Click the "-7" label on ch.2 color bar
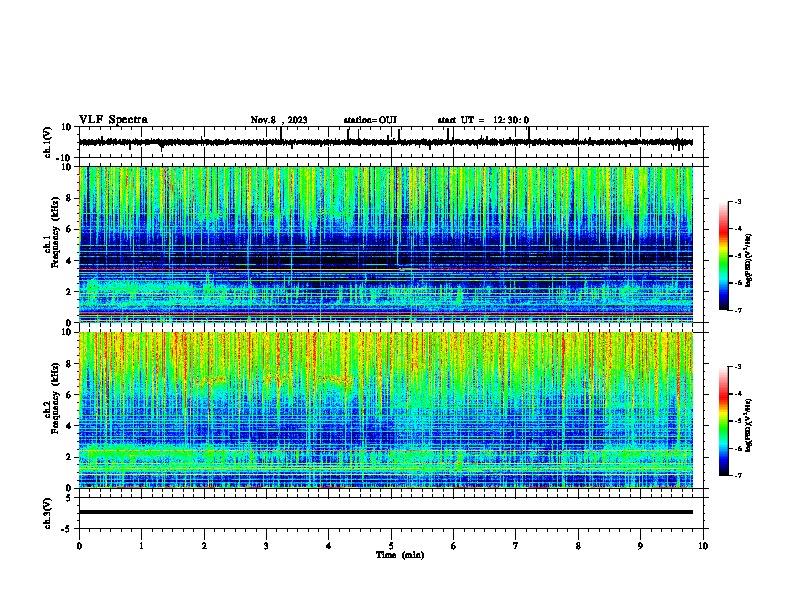The width and height of the screenshot is (792, 612). tap(737, 475)
